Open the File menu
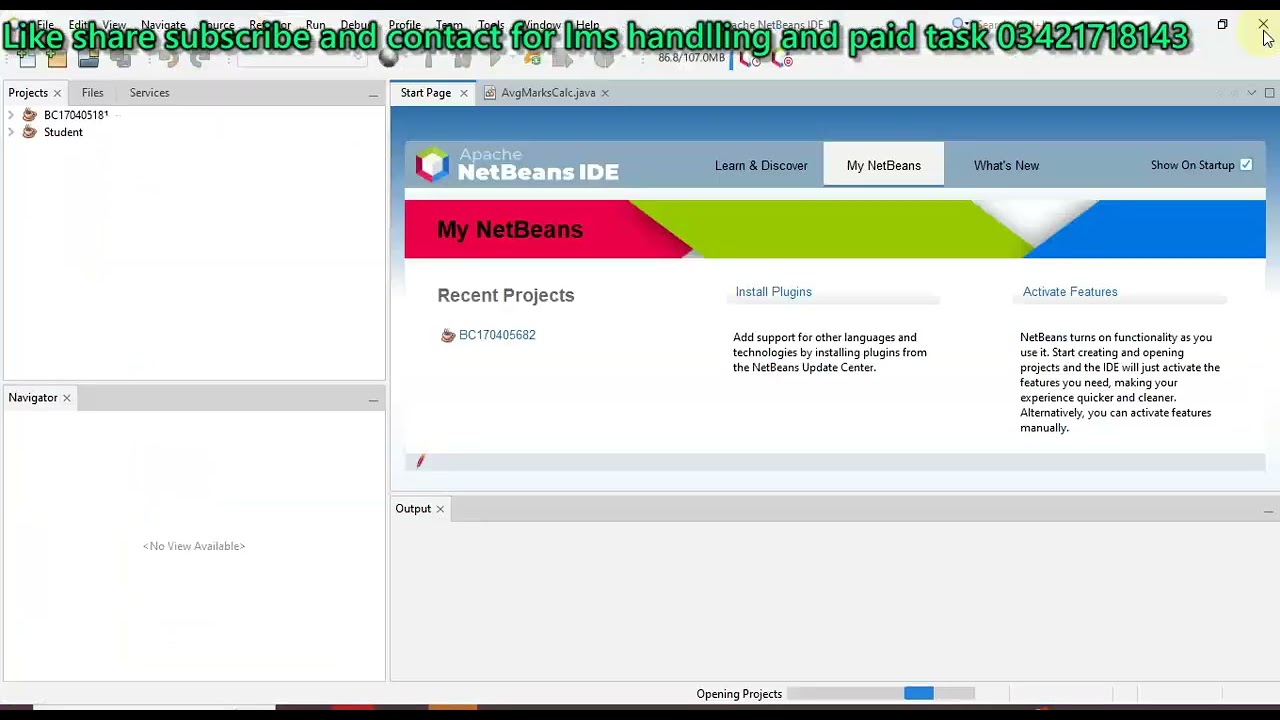This screenshot has width=1280, height=720. [45, 25]
